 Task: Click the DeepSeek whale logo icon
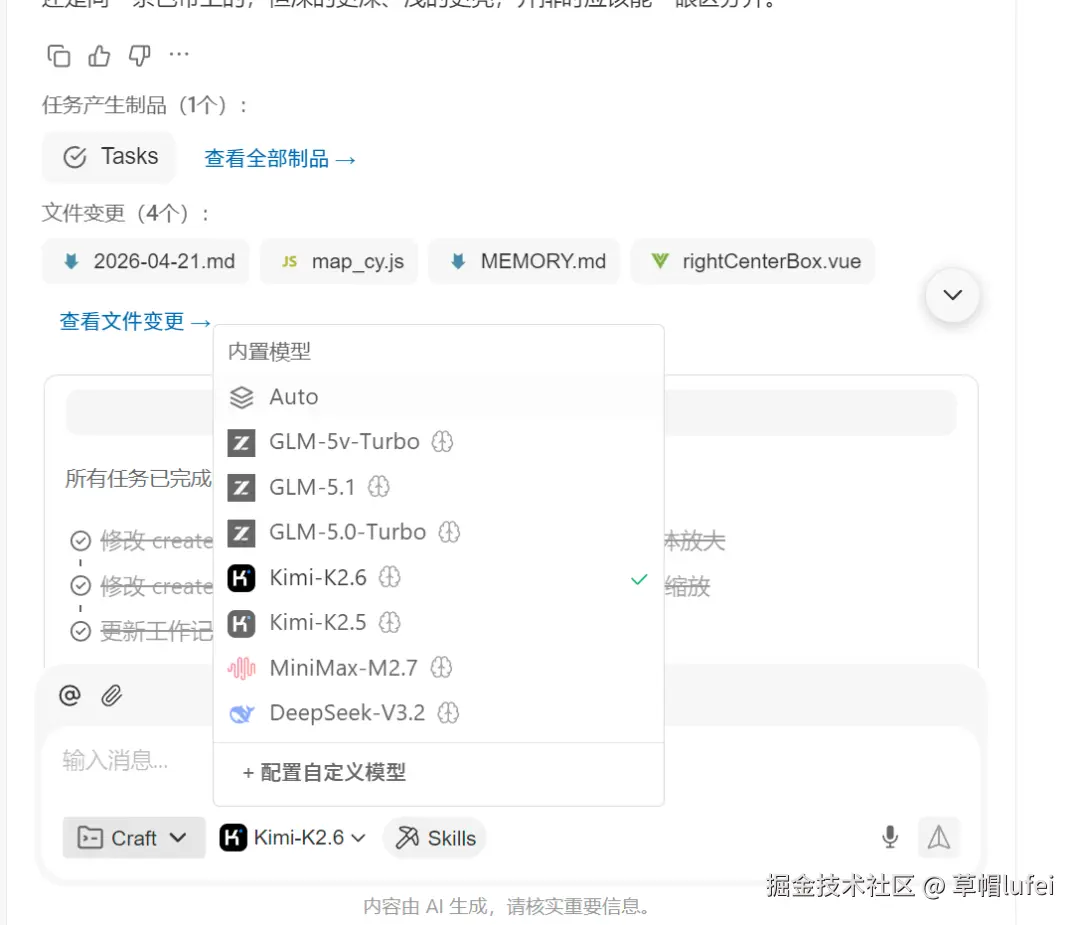click(x=241, y=714)
